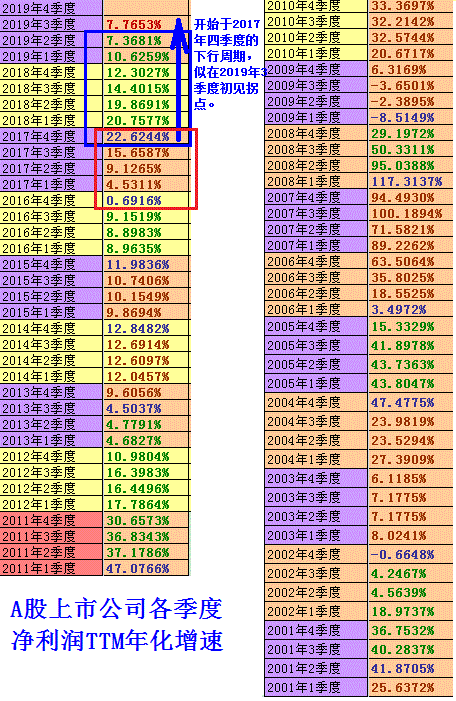Click the 117.3137% value cell
The image size is (456, 701).
tap(411, 181)
